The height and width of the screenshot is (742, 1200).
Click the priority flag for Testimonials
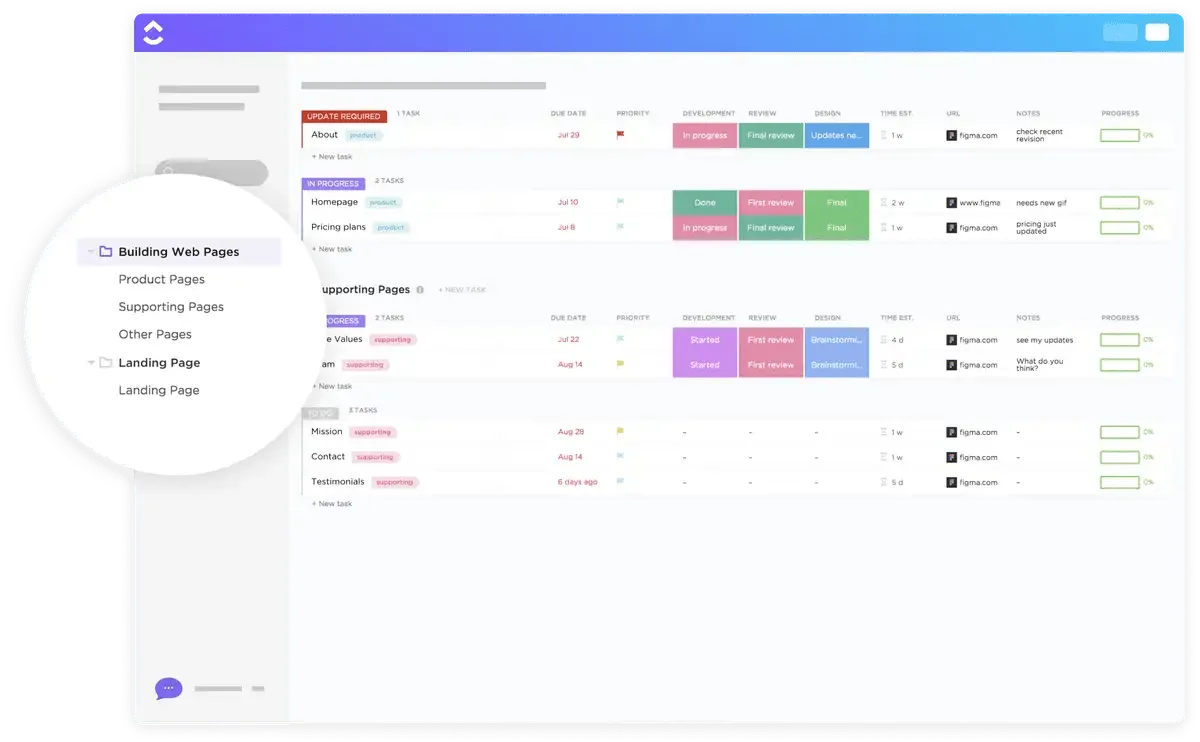(620, 482)
